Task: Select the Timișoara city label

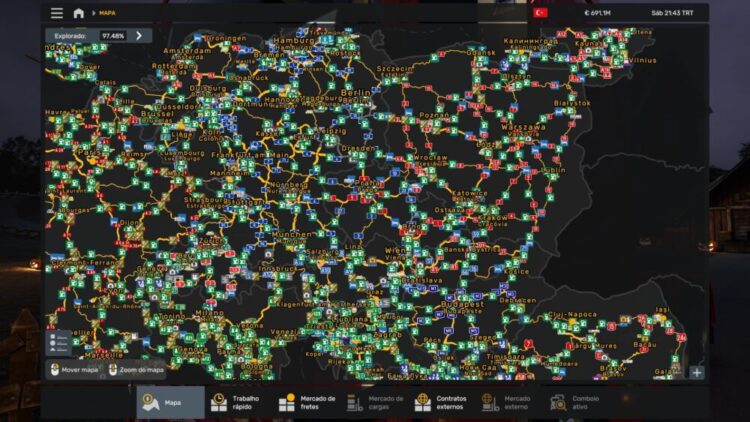Action: click(x=506, y=357)
